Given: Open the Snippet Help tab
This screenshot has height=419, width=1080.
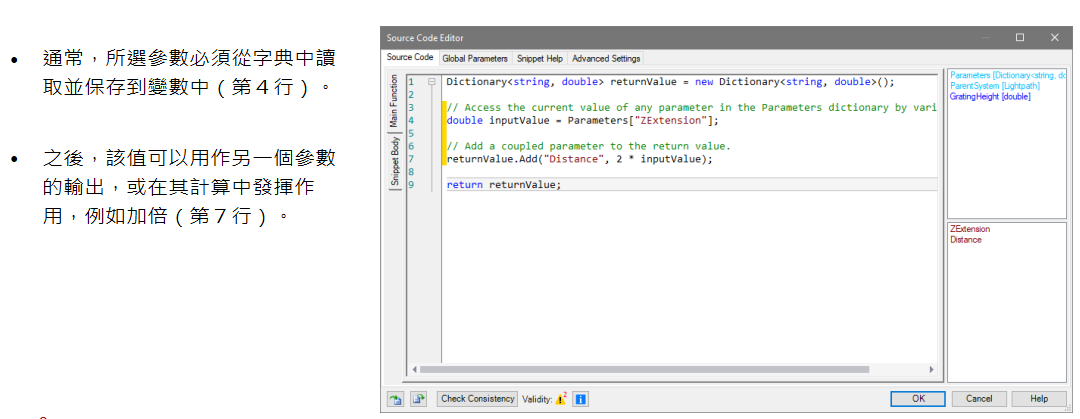Looking at the screenshot, I should (540, 59).
